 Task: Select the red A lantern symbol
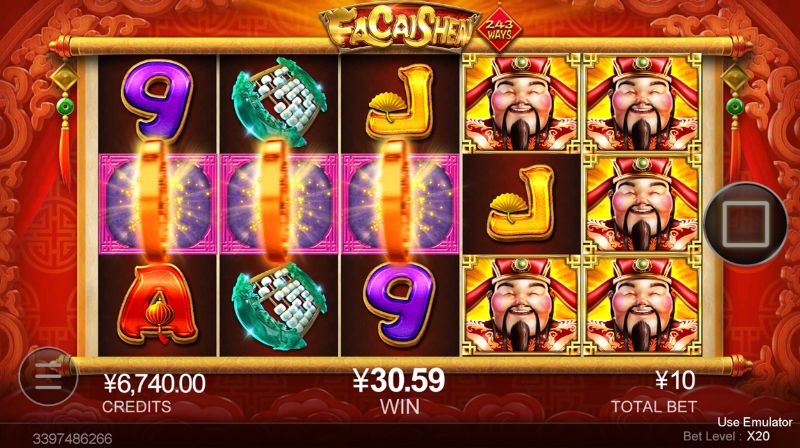(158, 305)
